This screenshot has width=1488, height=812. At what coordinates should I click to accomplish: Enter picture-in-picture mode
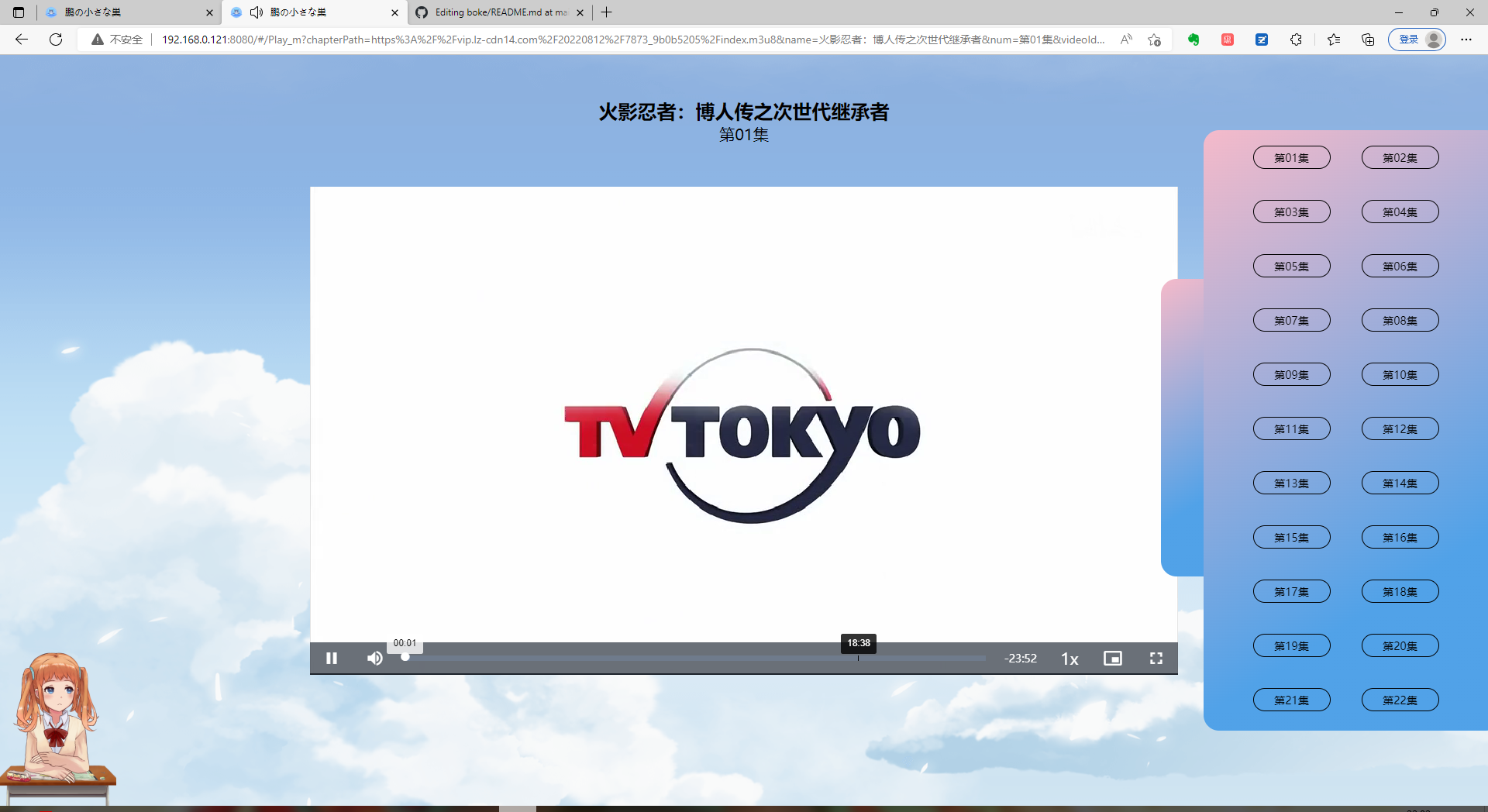point(1113,658)
